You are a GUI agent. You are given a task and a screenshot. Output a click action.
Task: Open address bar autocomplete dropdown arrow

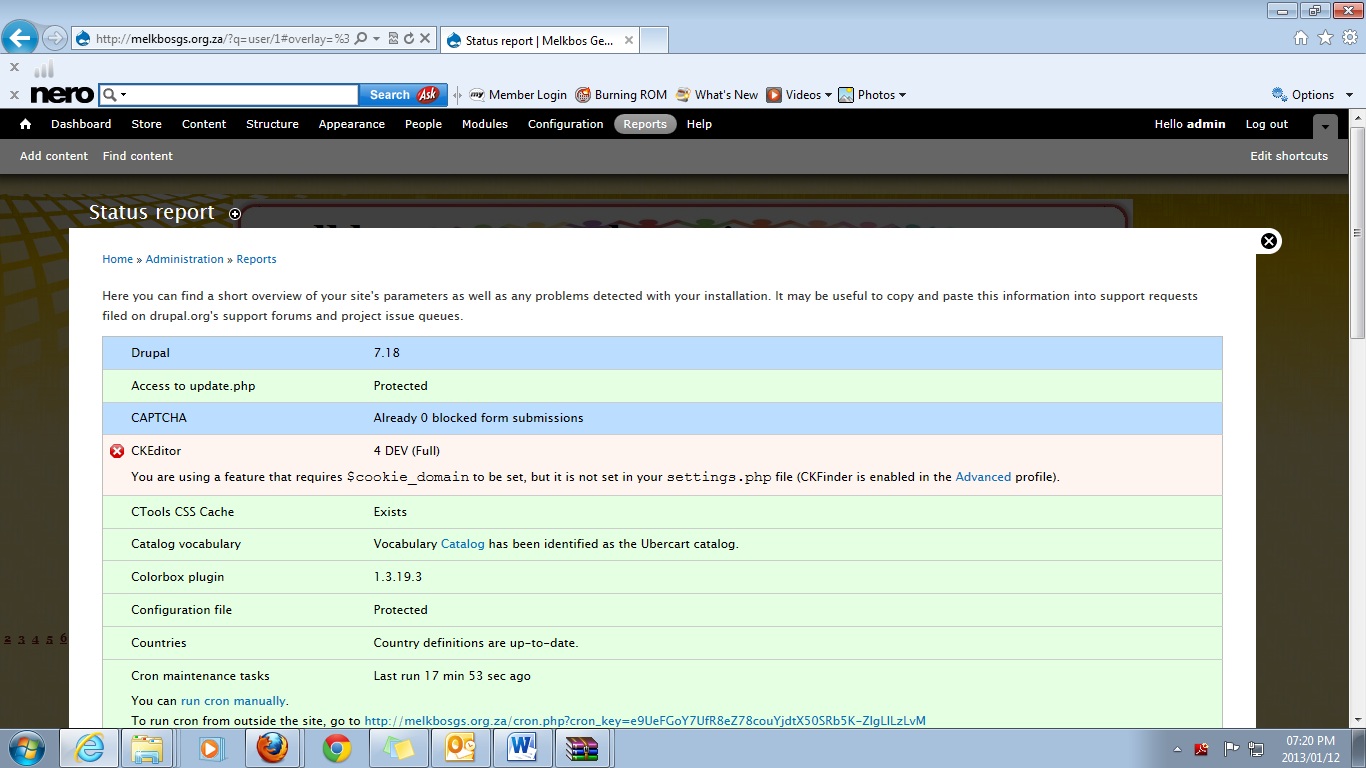click(x=376, y=39)
